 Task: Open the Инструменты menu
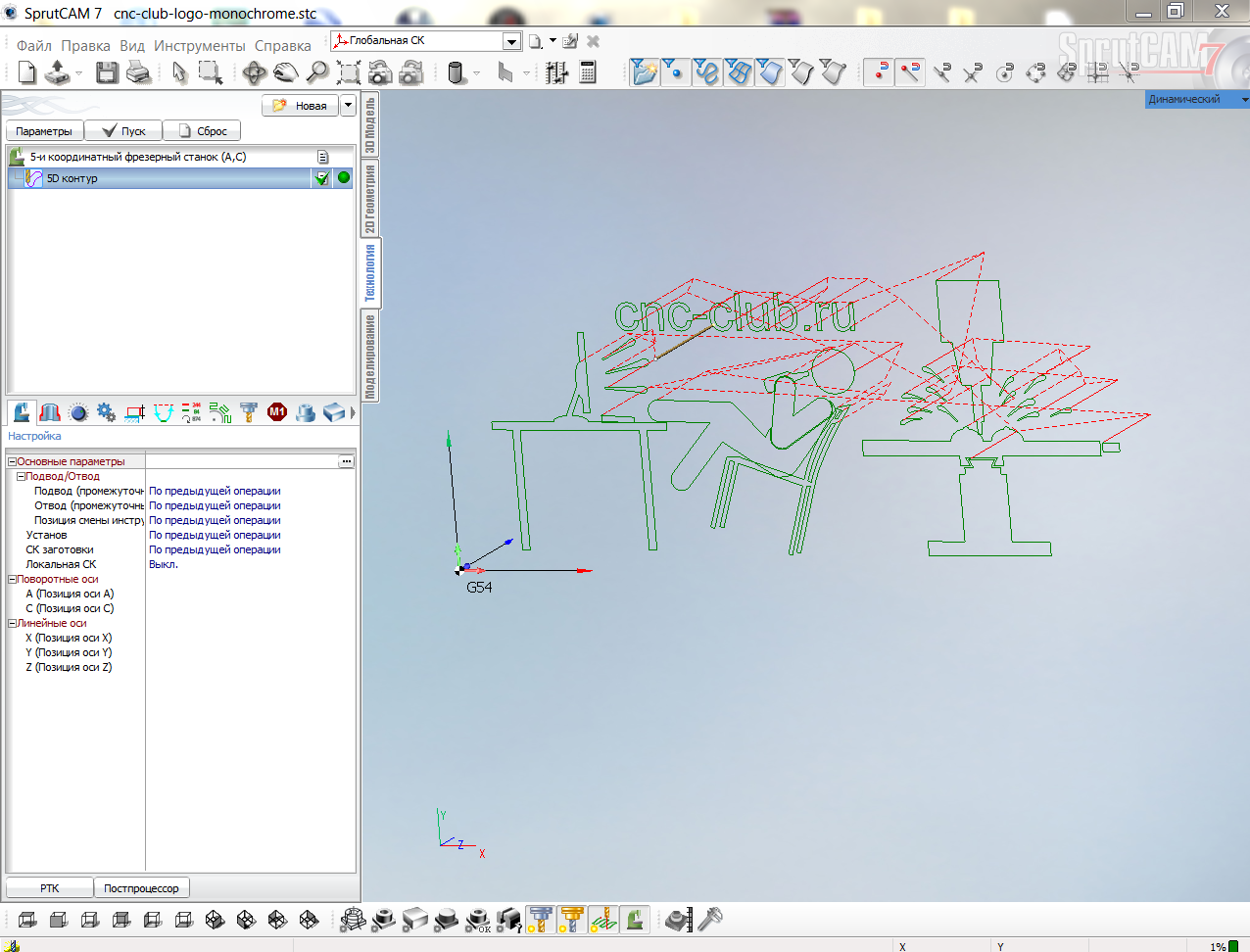click(x=200, y=46)
